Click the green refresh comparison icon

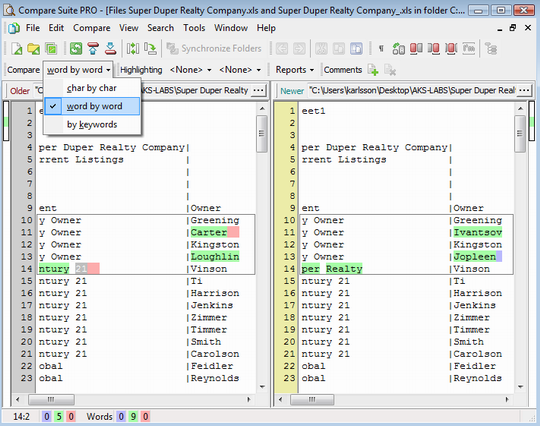pyautogui.click(x=76, y=49)
